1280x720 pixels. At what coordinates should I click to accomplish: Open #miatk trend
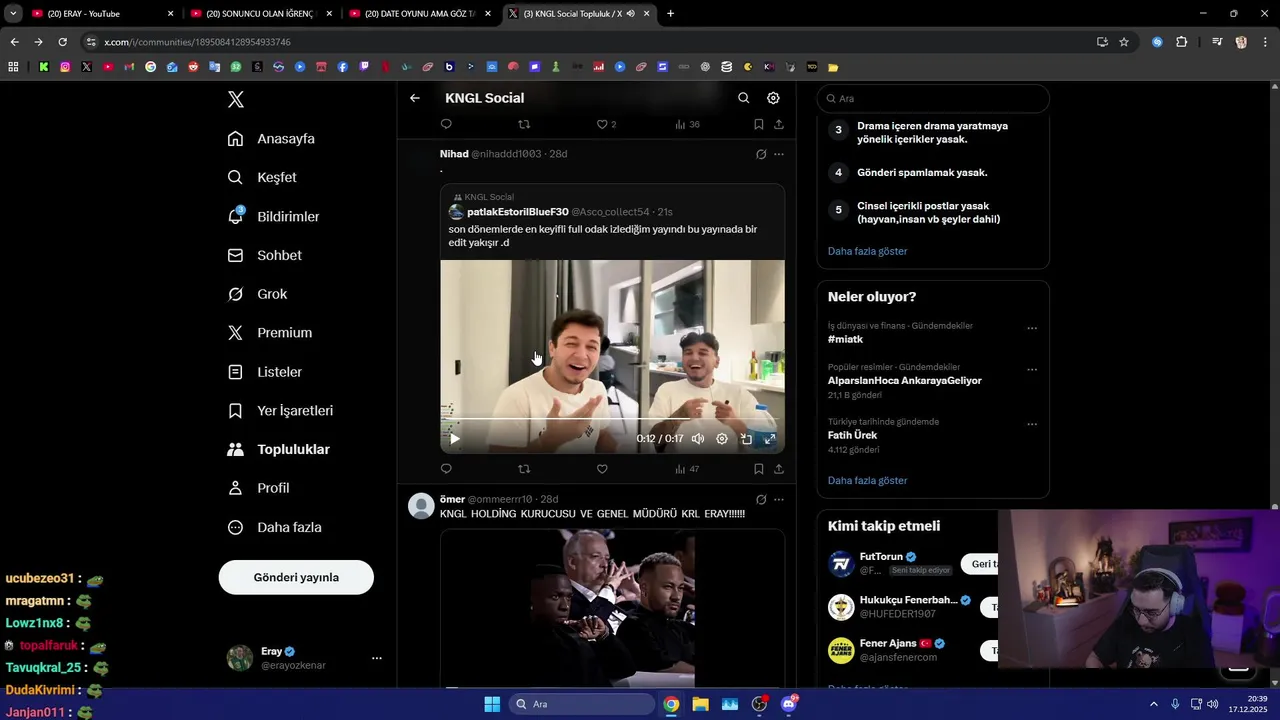point(845,340)
